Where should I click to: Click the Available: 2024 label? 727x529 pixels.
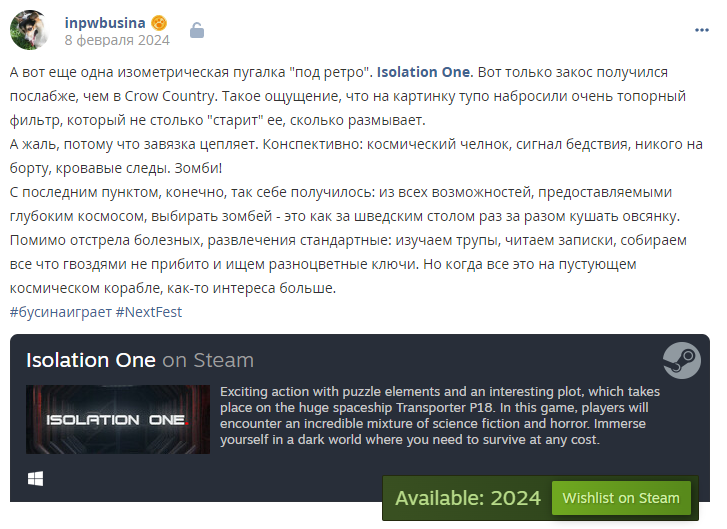point(468,498)
